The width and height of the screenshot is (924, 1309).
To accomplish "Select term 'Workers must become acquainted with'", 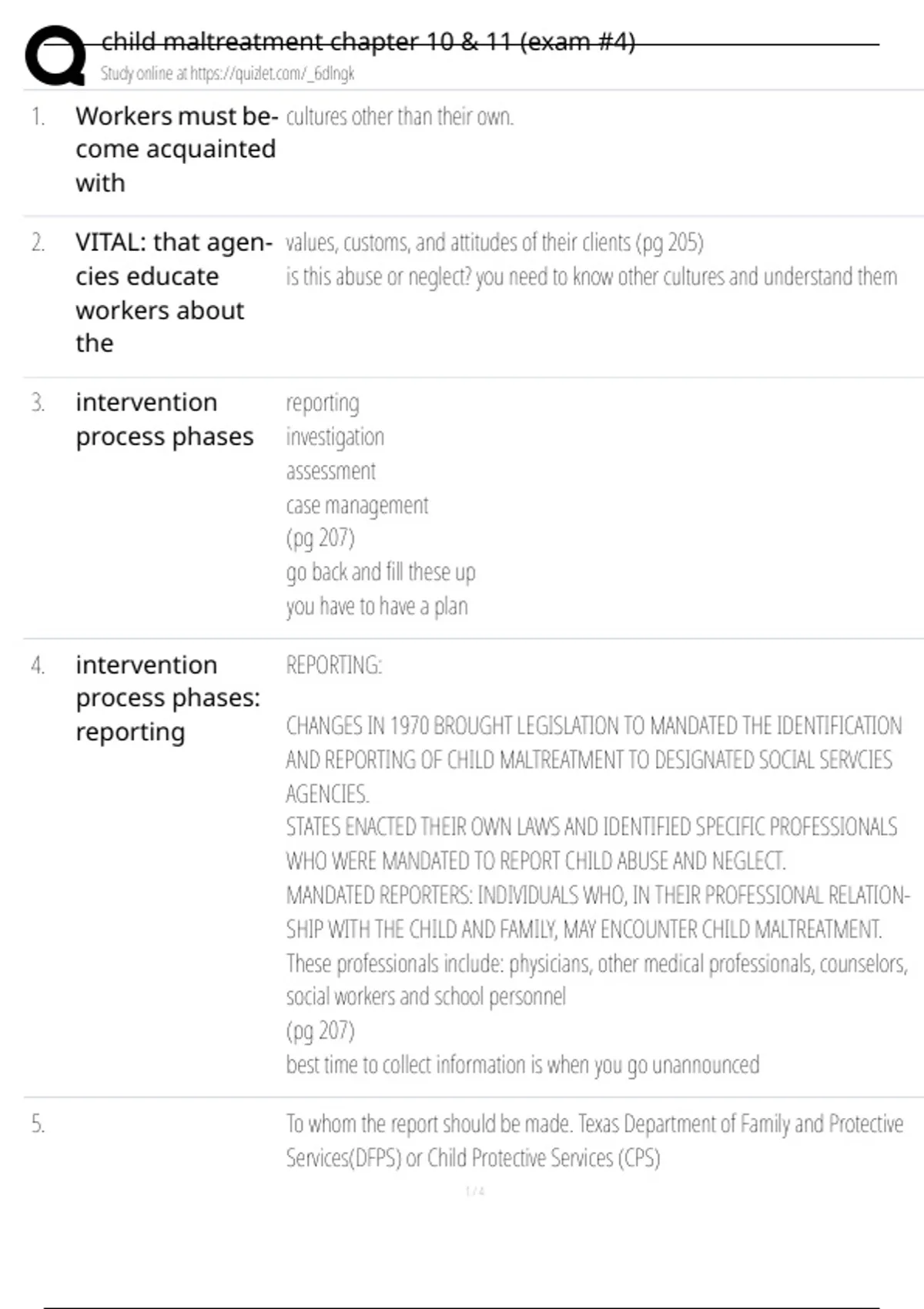I will click(176, 149).
